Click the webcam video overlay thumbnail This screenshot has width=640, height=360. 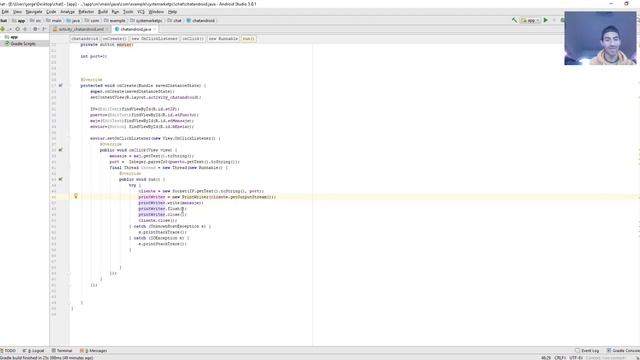(x=600, y=38)
